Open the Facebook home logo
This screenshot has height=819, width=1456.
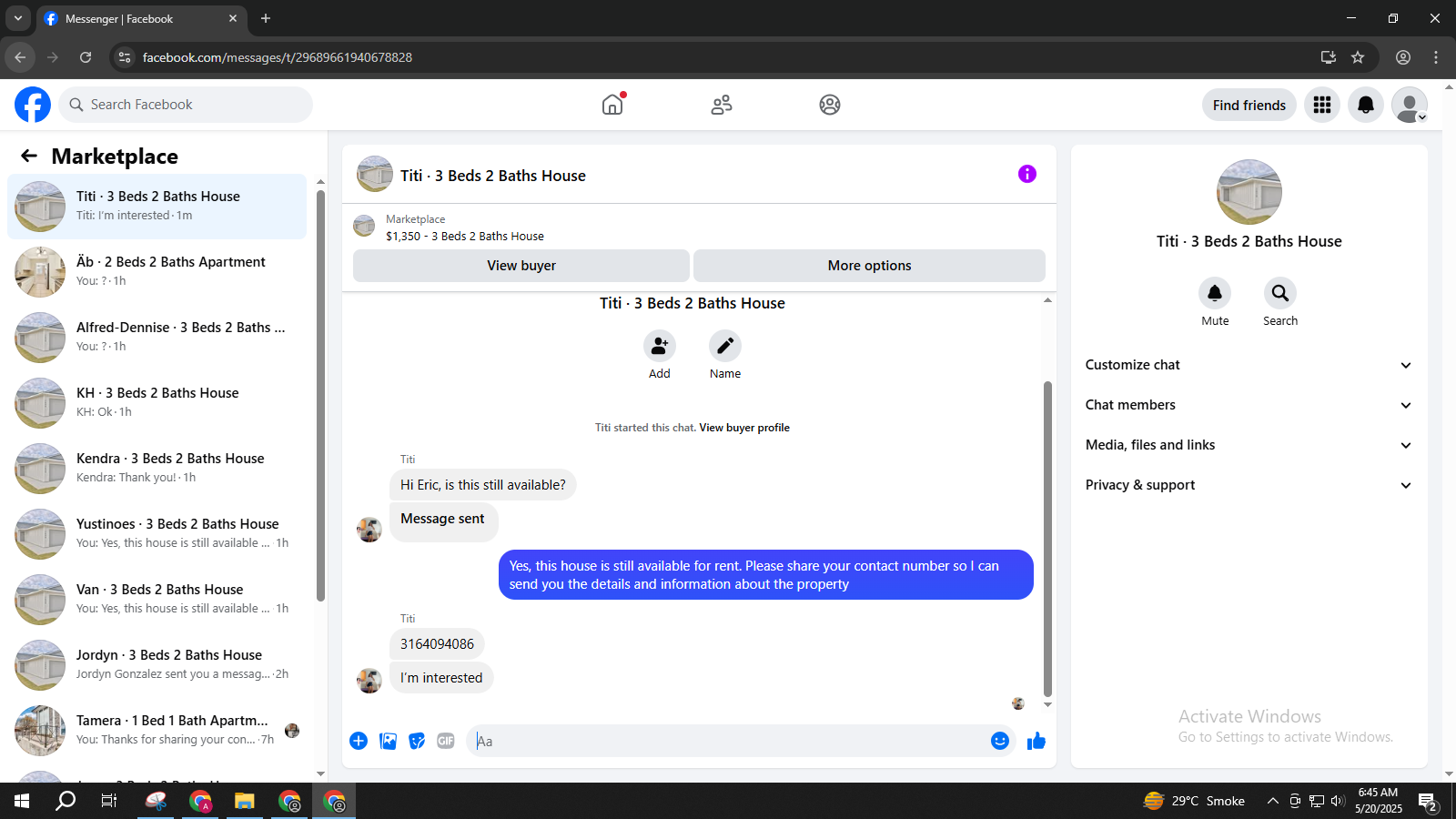tap(33, 105)
